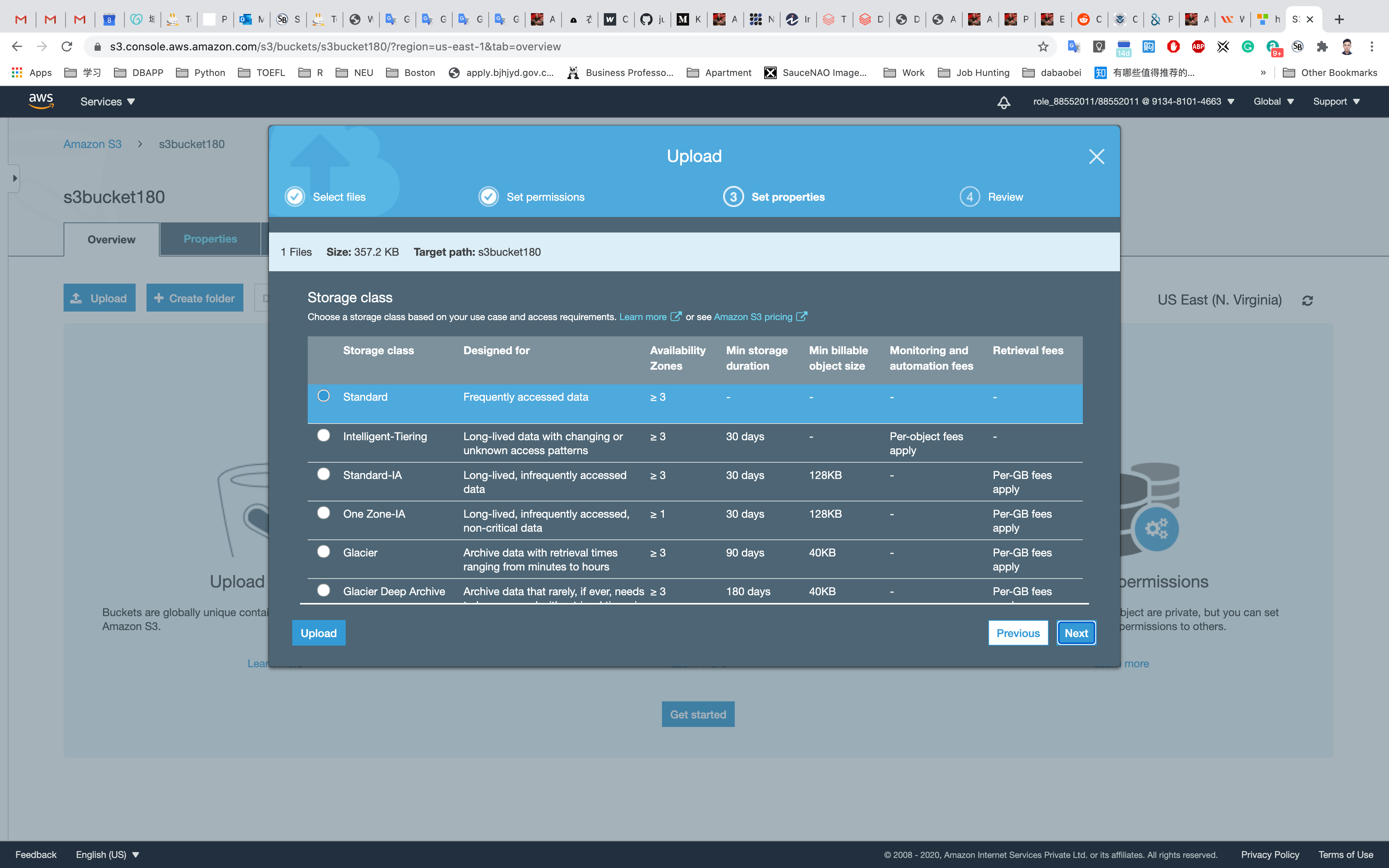Open the AWS notifications bell
Viewport: 1389px width, 868px height.
tap(1003, 102)
